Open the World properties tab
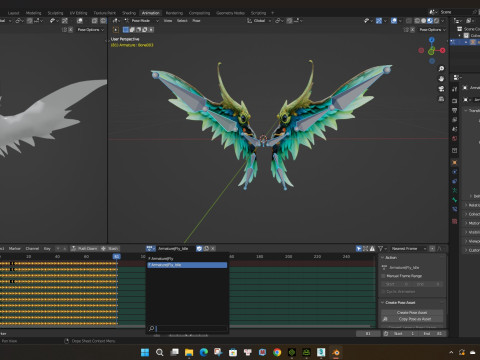Screen dimensions: 480x360 coord(454,138)
